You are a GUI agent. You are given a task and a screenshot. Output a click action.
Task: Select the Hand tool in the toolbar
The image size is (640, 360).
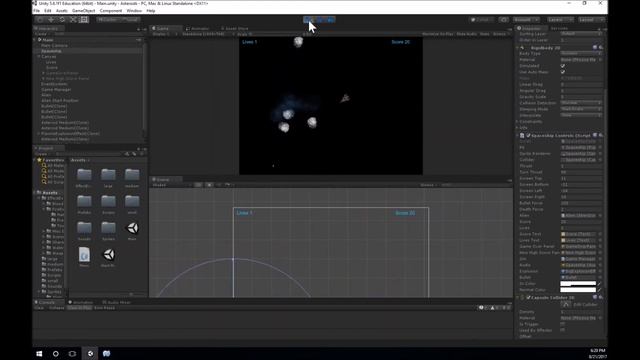[40, 19]
